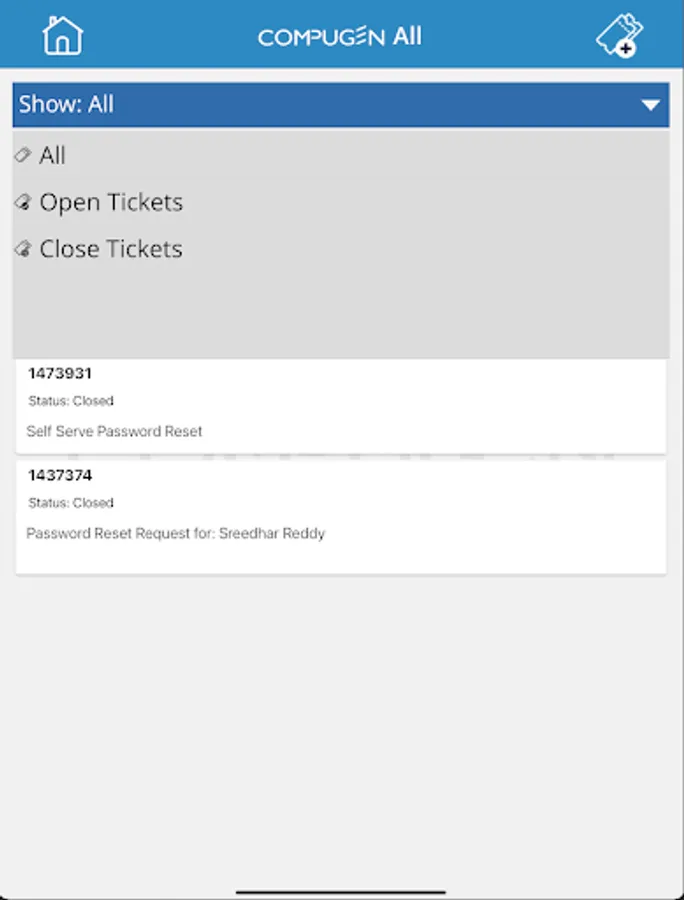Choose 'Open Tickets' filter option
This screenshot has width=684, height=900.
[x=111, y=202]
